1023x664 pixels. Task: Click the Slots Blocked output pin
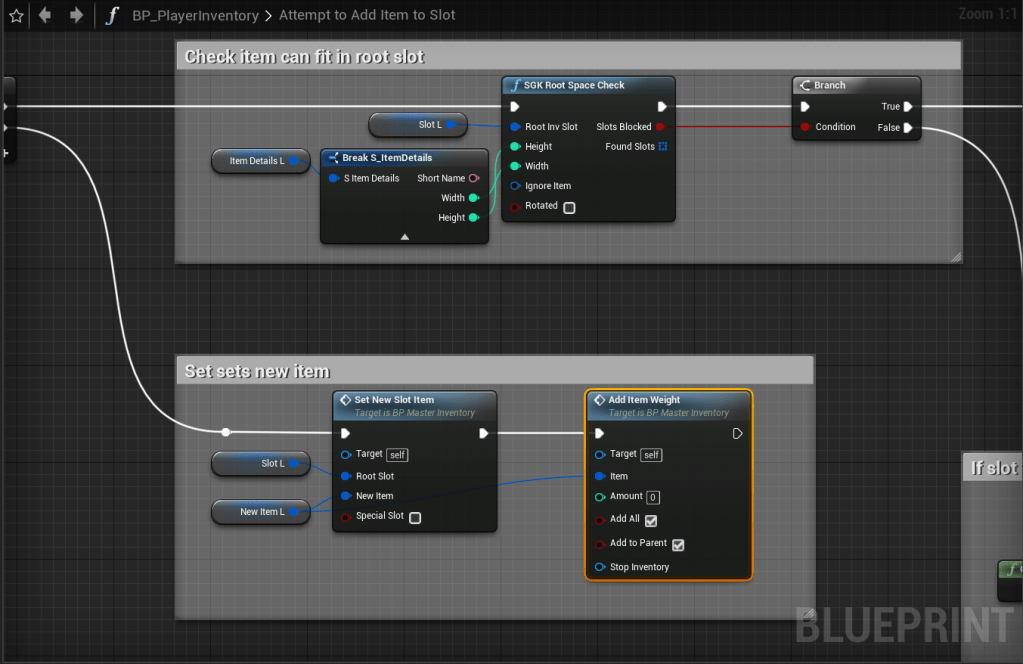[x=660, y=127]
